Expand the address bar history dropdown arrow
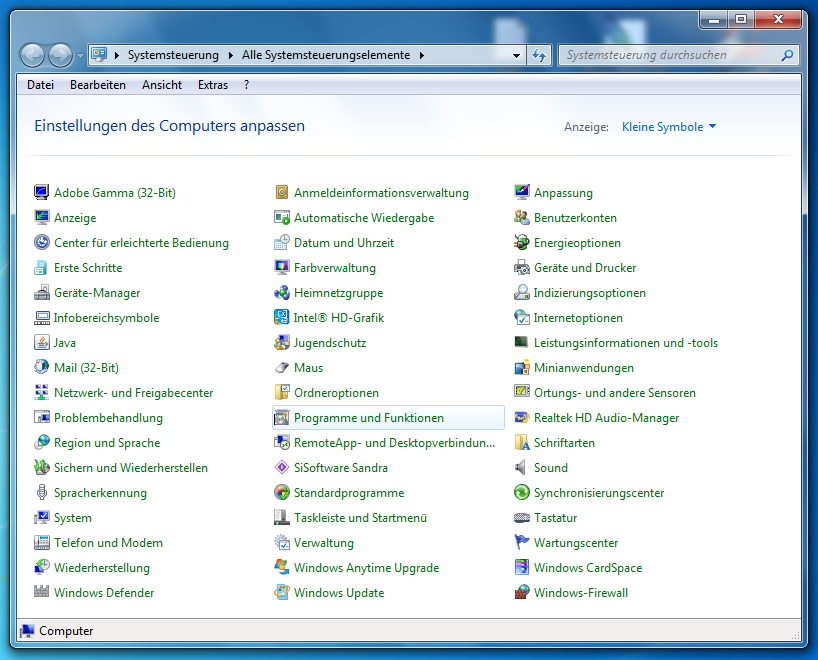818x660 pixels. [x=516, y=56]
